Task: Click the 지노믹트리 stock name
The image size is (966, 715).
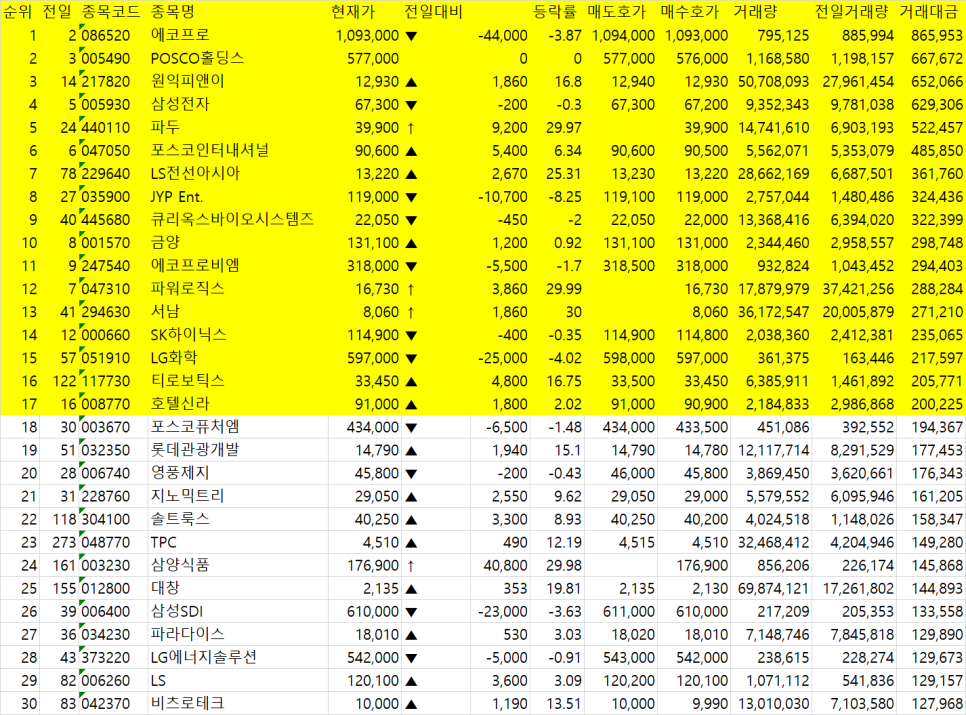Action: point(188,496)
